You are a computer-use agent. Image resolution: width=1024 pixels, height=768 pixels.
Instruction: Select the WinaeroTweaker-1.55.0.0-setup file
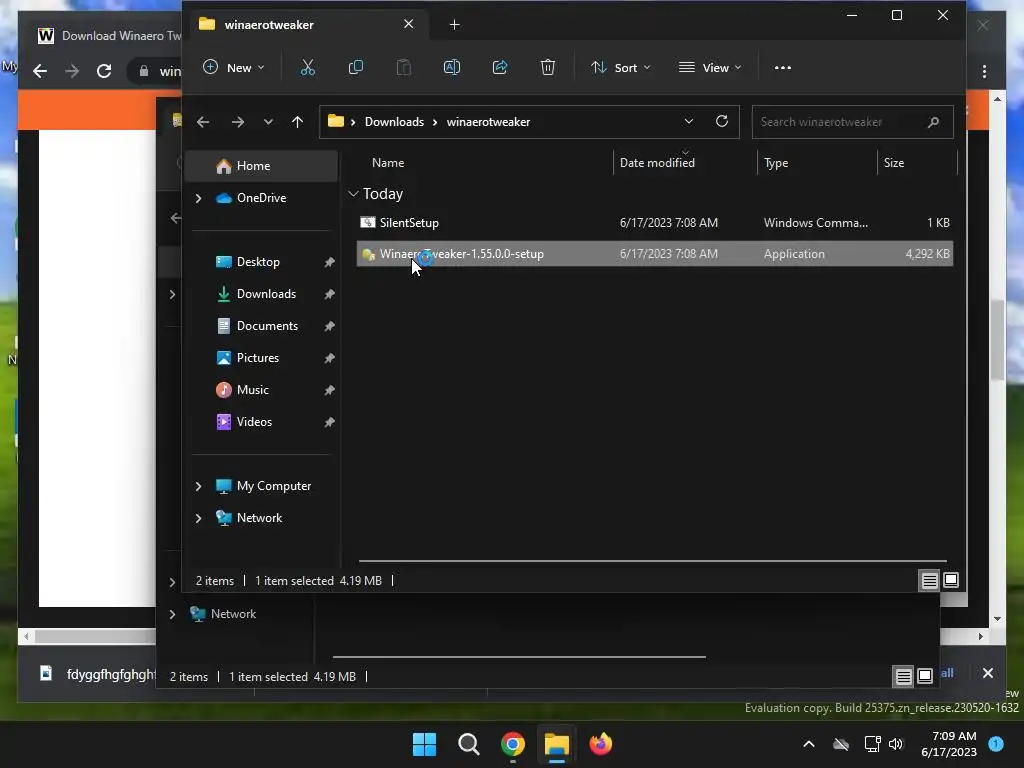(x=654, y=254)
